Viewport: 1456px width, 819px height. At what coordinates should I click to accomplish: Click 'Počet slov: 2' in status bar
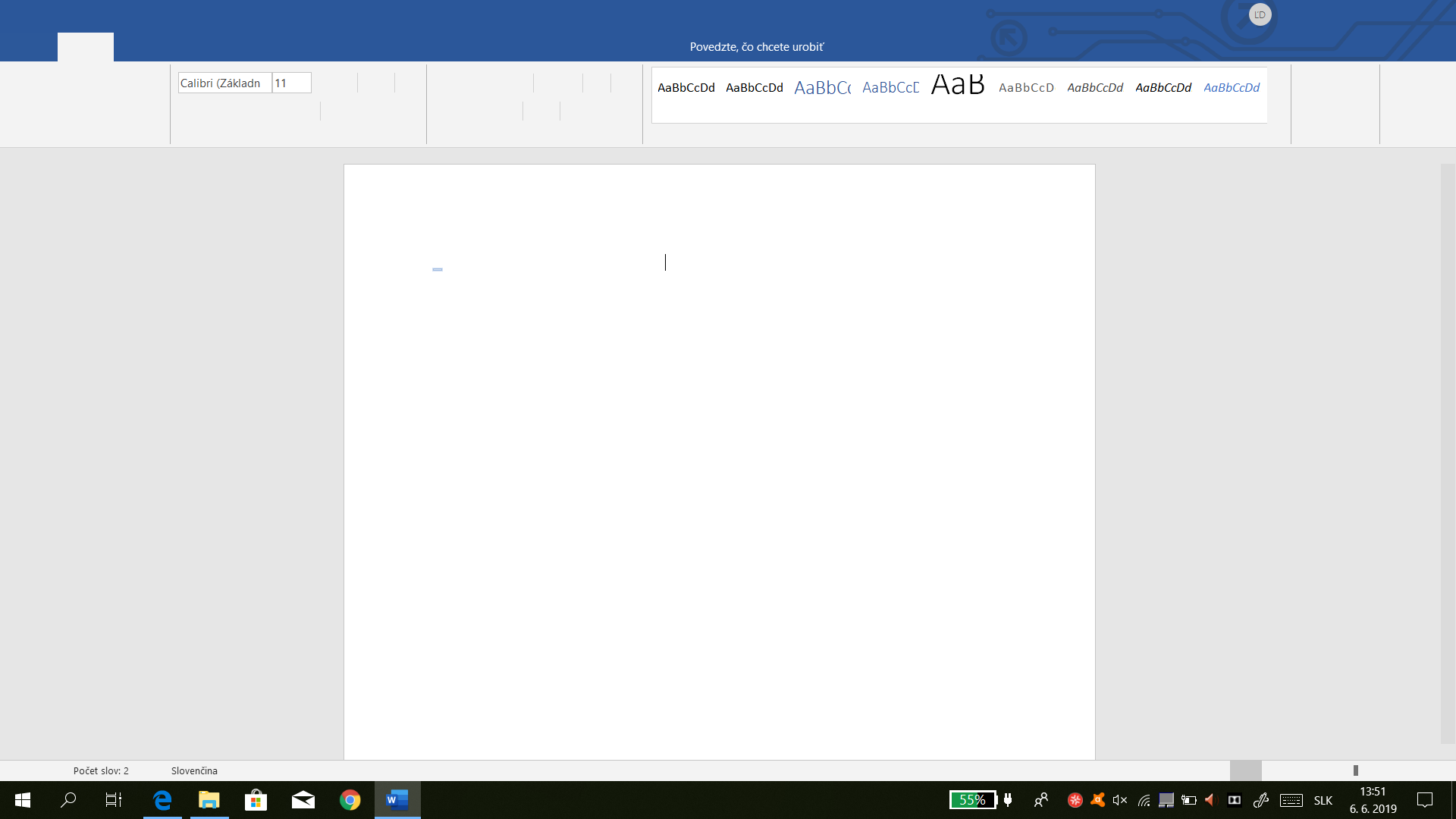(x=101, y=770)
